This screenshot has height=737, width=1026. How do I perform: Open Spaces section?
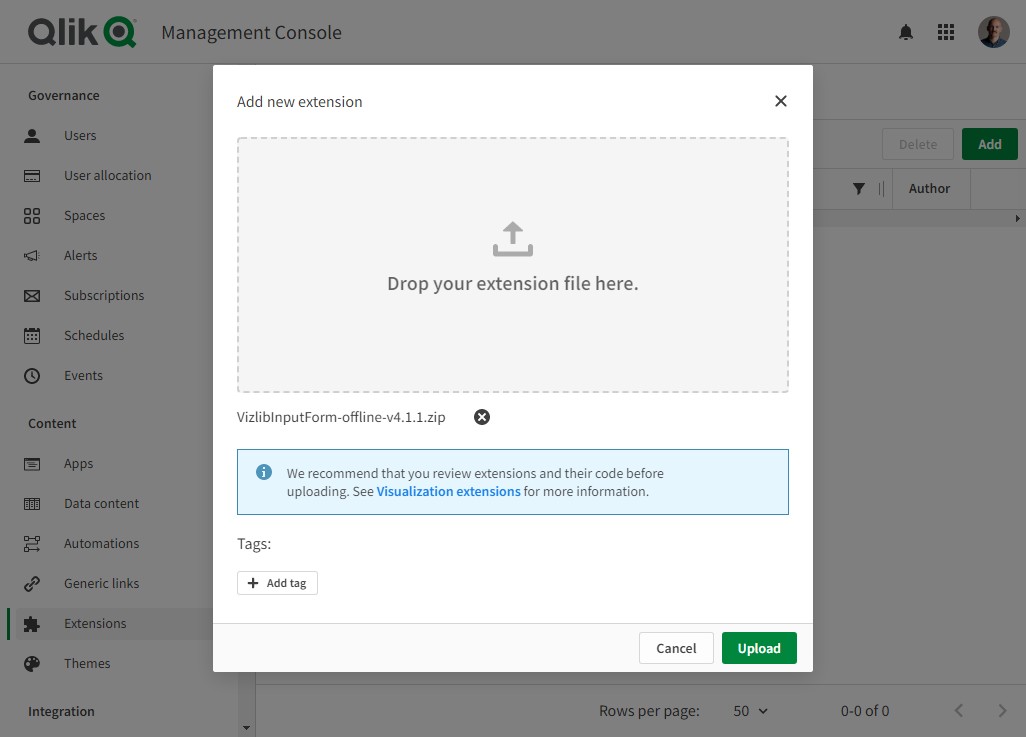tap(84, 215)
